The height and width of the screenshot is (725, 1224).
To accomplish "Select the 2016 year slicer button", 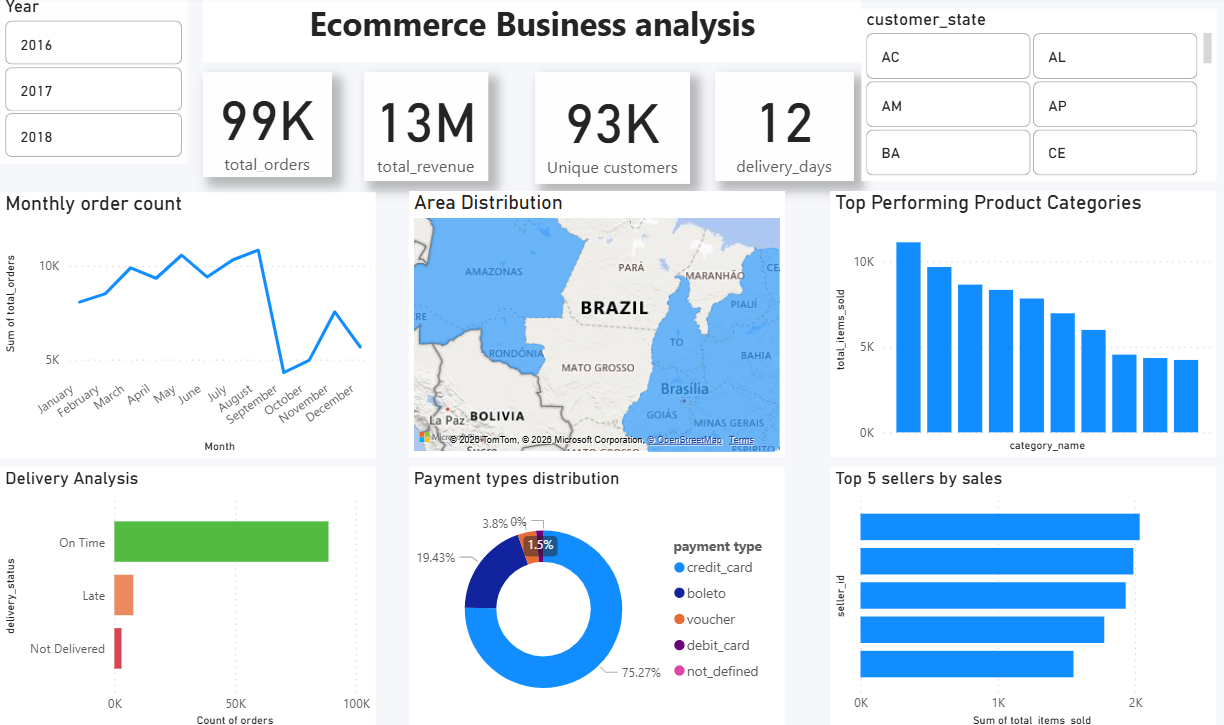I will (x=94, y=43).
